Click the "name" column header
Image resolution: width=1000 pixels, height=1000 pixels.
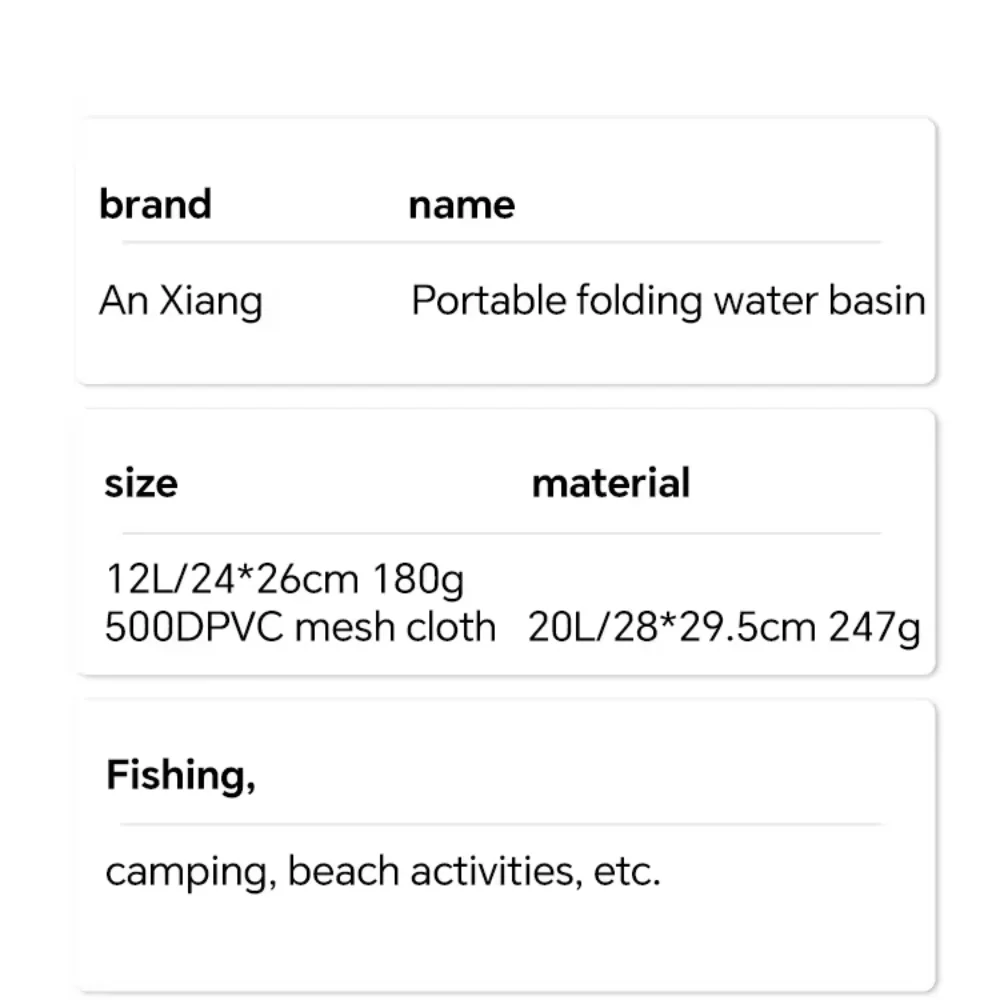(x=461, y=204)
